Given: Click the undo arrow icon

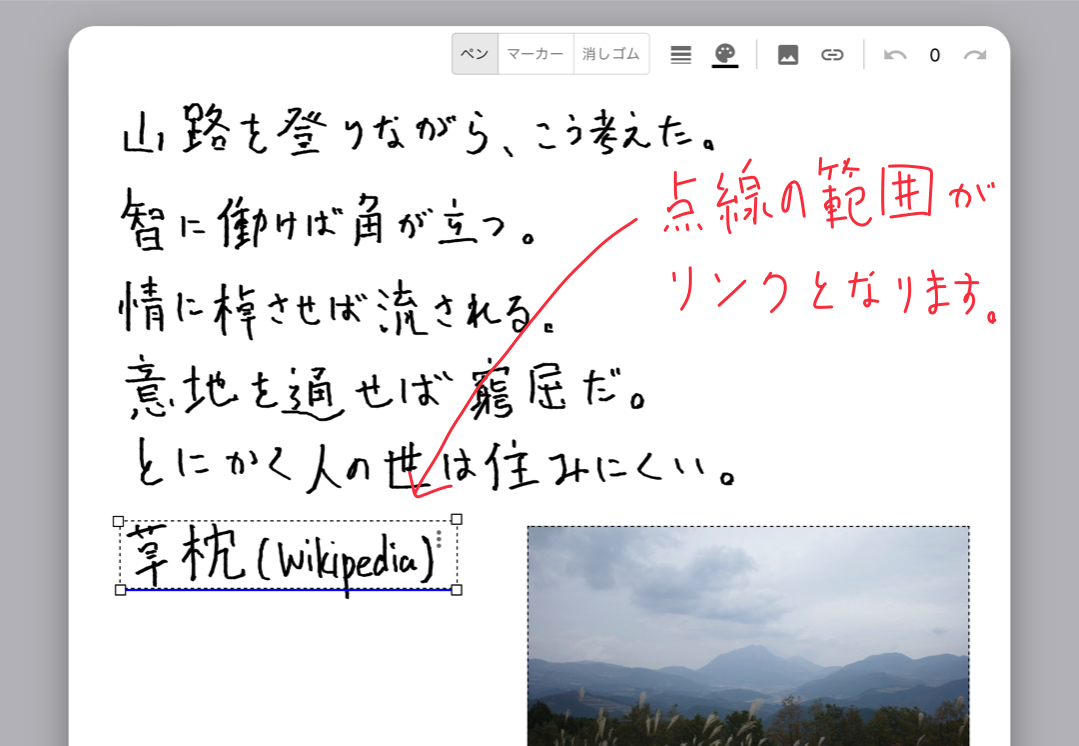Looking at the screenshot, I should point(895,55).
